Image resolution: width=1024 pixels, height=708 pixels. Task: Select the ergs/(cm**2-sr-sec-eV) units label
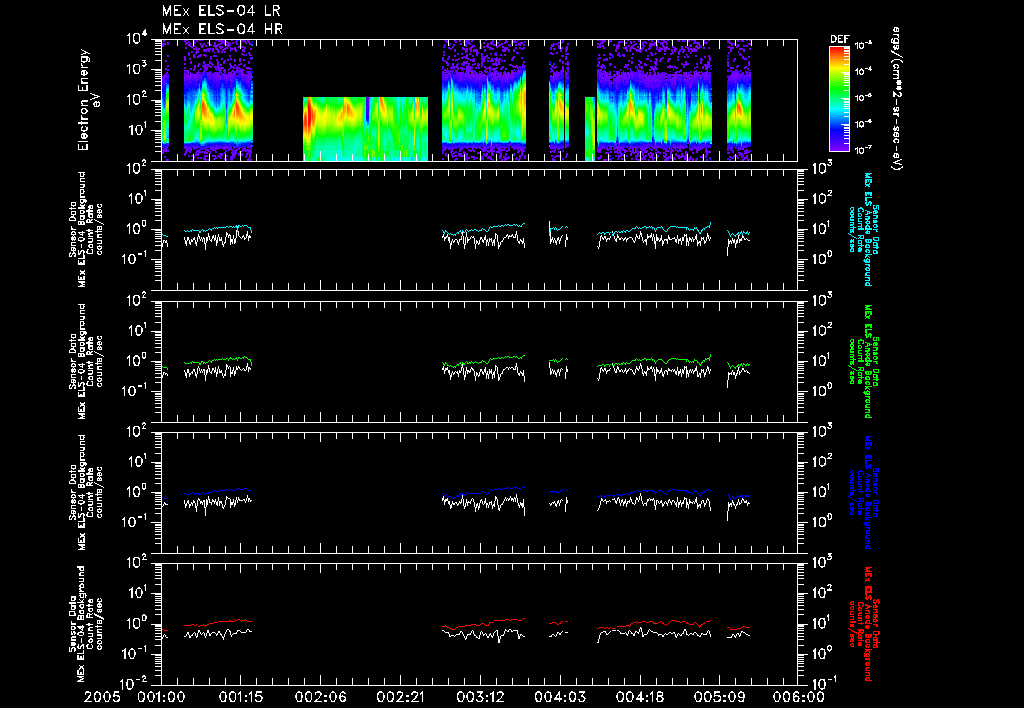896,99
